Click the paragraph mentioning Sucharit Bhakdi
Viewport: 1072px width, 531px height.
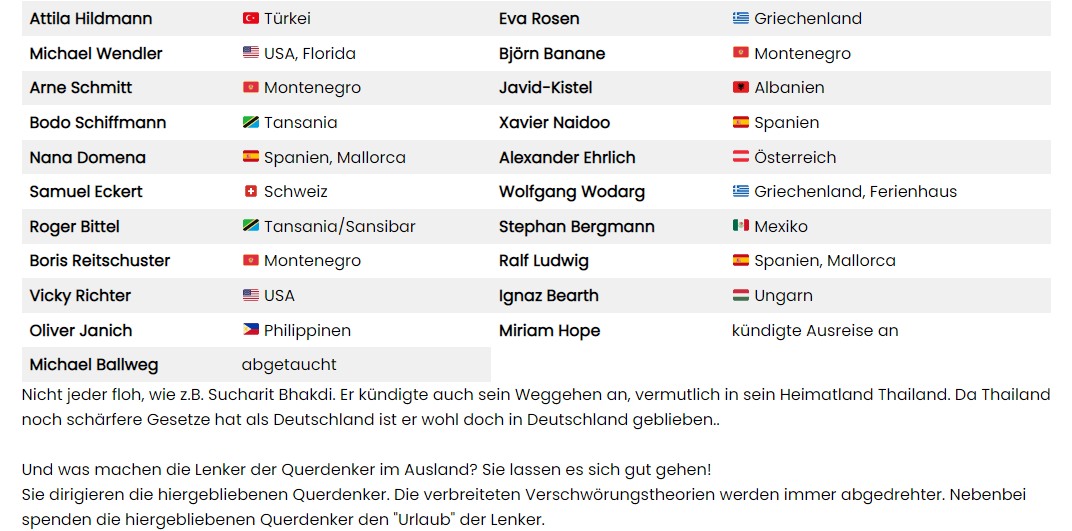(x=536, y=407)
